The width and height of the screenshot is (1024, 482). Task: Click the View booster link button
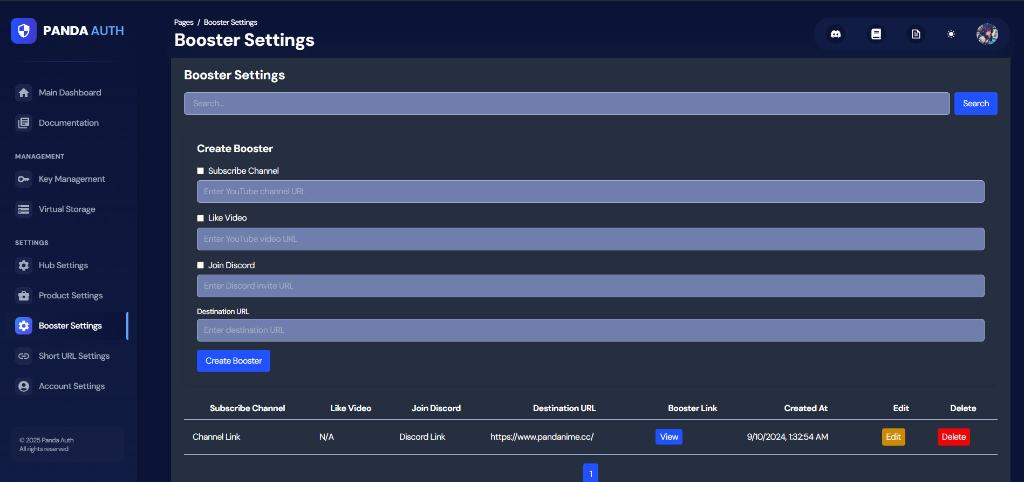click(x=669, y=437)
